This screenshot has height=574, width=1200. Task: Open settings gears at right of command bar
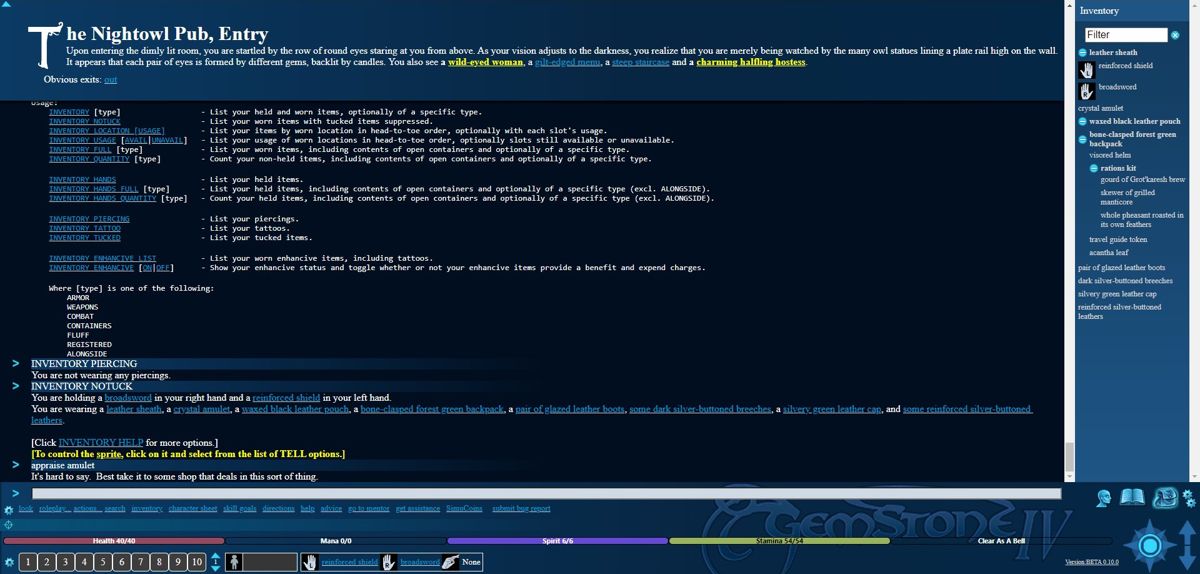[1189, 498]
